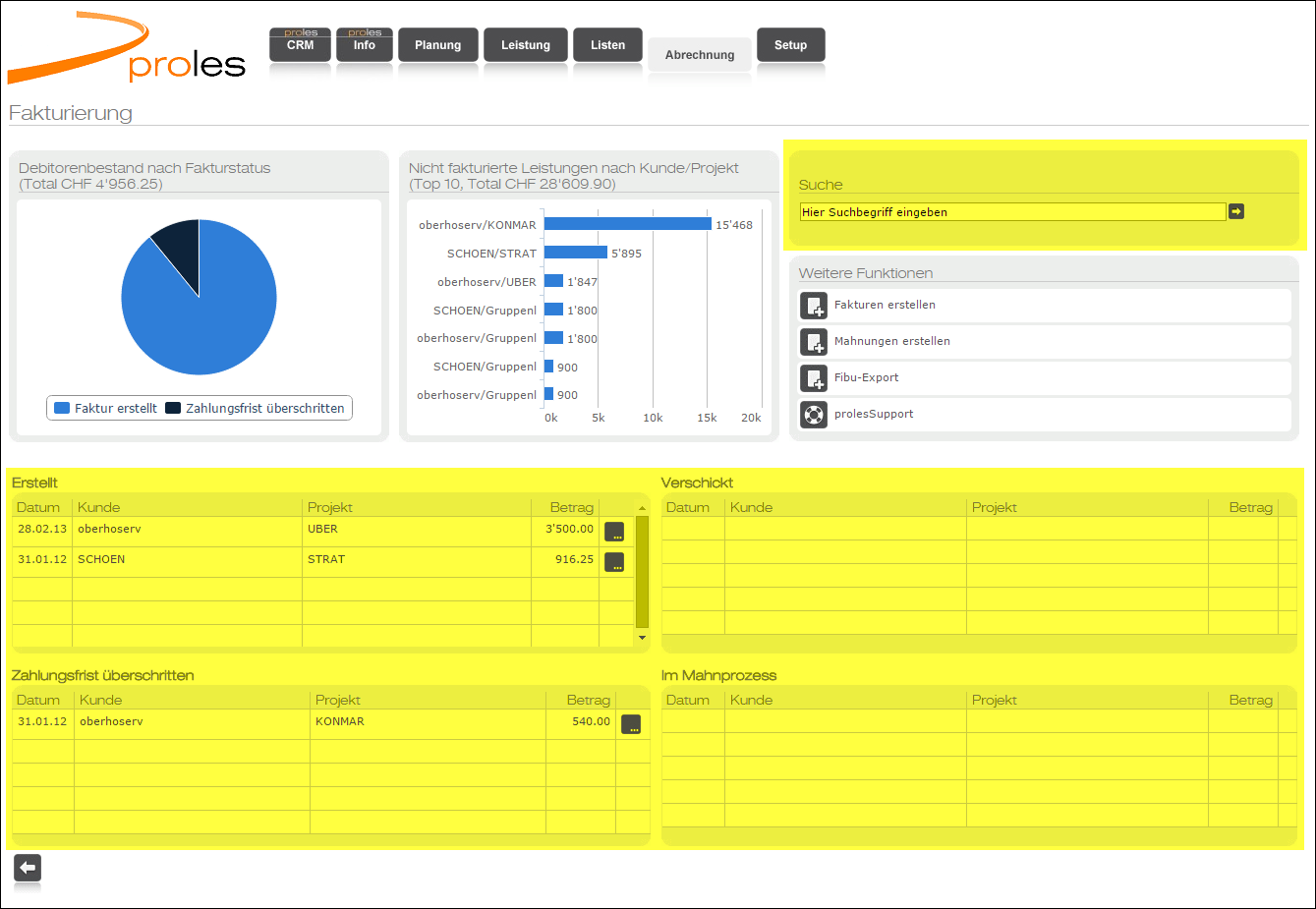
Task: Go to the Setup tab
Action: (x=790, y=45)
